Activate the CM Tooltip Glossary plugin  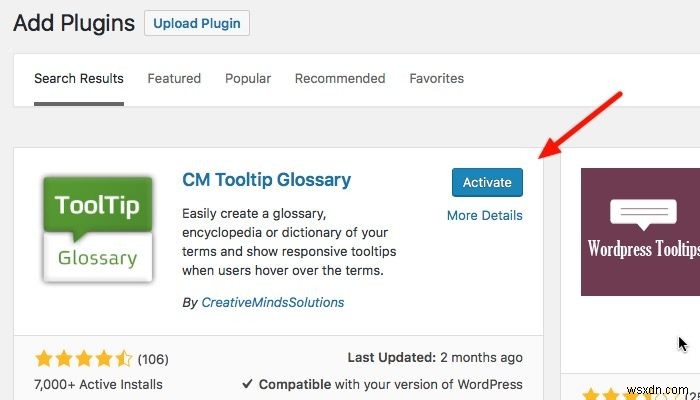tap(487, 182)
